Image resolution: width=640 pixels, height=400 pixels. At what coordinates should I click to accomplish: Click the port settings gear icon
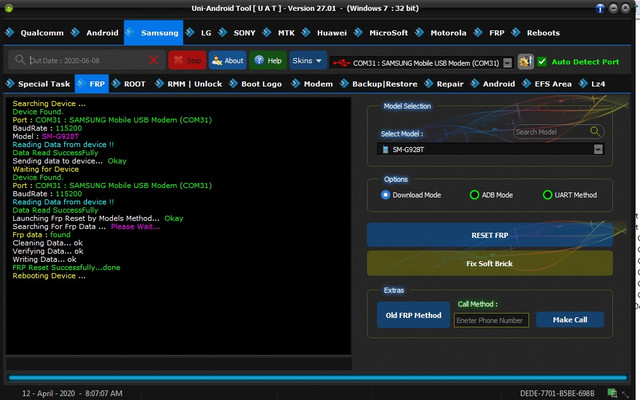[525, 62]
